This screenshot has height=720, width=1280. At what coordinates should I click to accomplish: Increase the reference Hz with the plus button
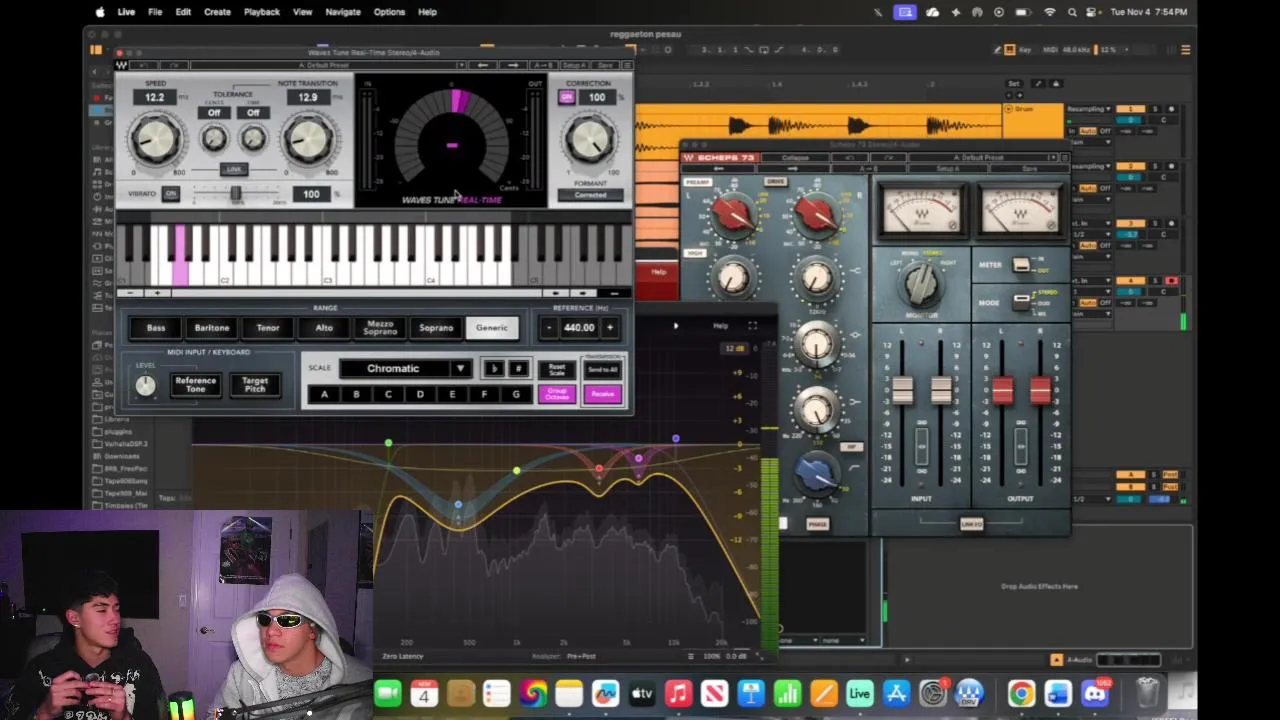[x=609, y=328]
